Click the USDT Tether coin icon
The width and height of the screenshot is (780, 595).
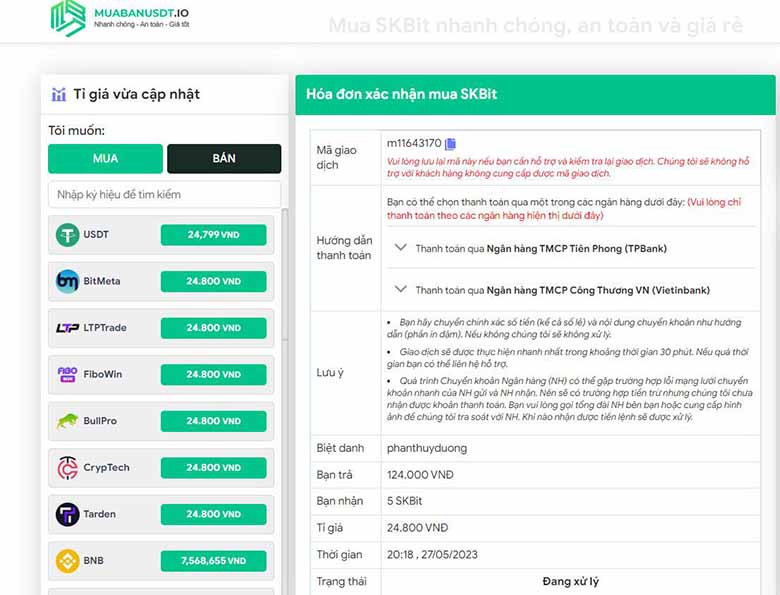click(x=67, y=235)
